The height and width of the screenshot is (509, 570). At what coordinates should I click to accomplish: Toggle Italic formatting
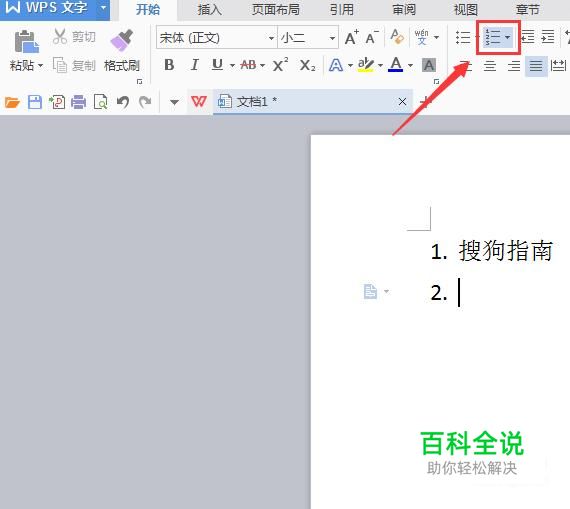[194, 65]
